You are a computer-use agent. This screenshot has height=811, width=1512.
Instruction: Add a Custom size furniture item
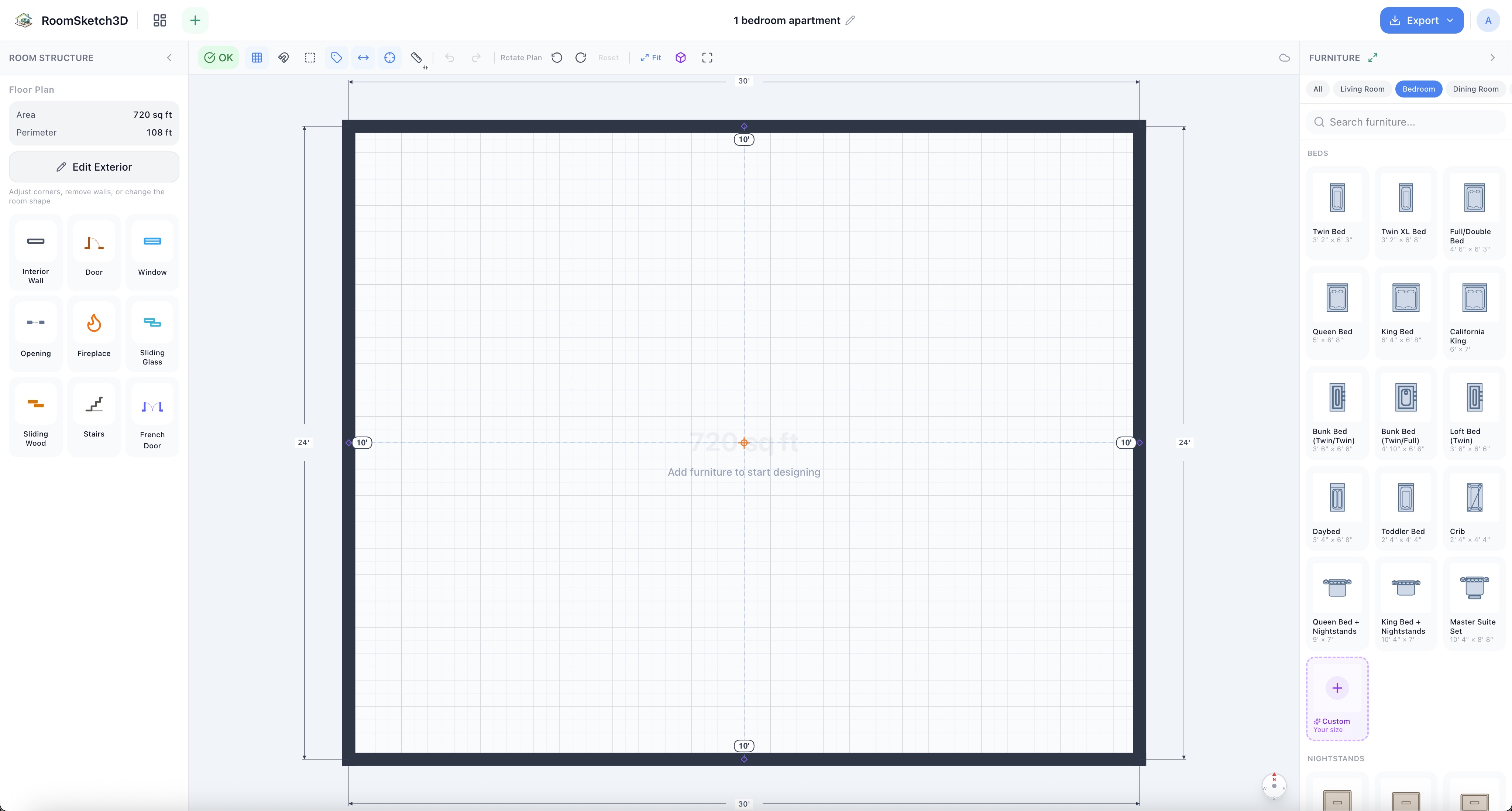tap(1337, 699)
